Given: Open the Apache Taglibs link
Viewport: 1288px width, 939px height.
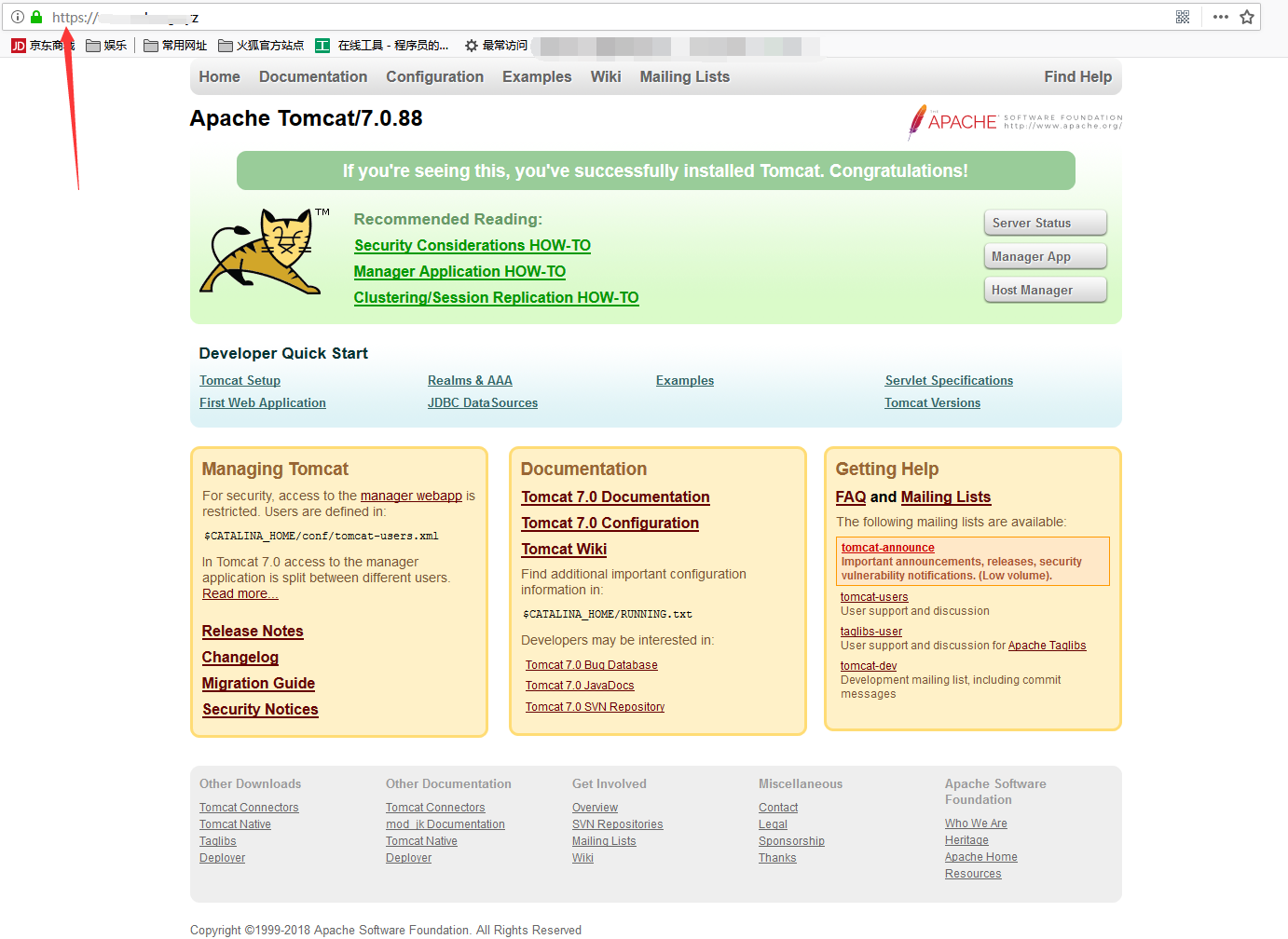Looking at the screenshot, I should (1047, 646).
